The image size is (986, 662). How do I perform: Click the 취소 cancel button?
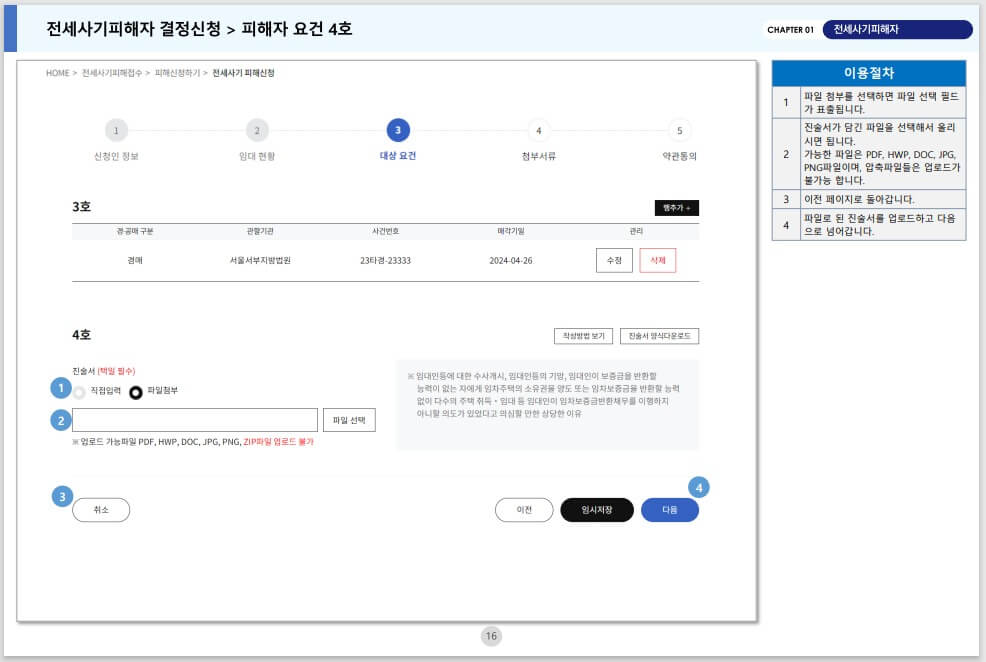pos(101,509)
